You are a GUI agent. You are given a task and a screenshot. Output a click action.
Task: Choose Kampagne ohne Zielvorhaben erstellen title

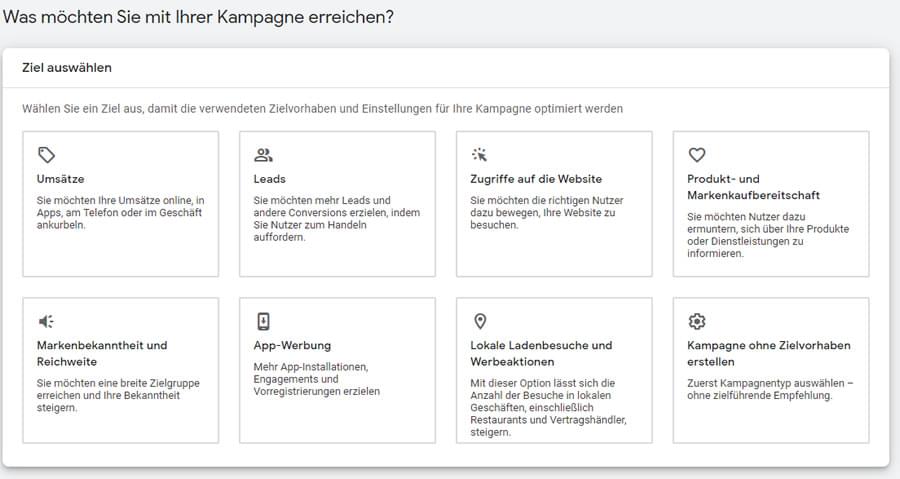click(x=769, y=353)
